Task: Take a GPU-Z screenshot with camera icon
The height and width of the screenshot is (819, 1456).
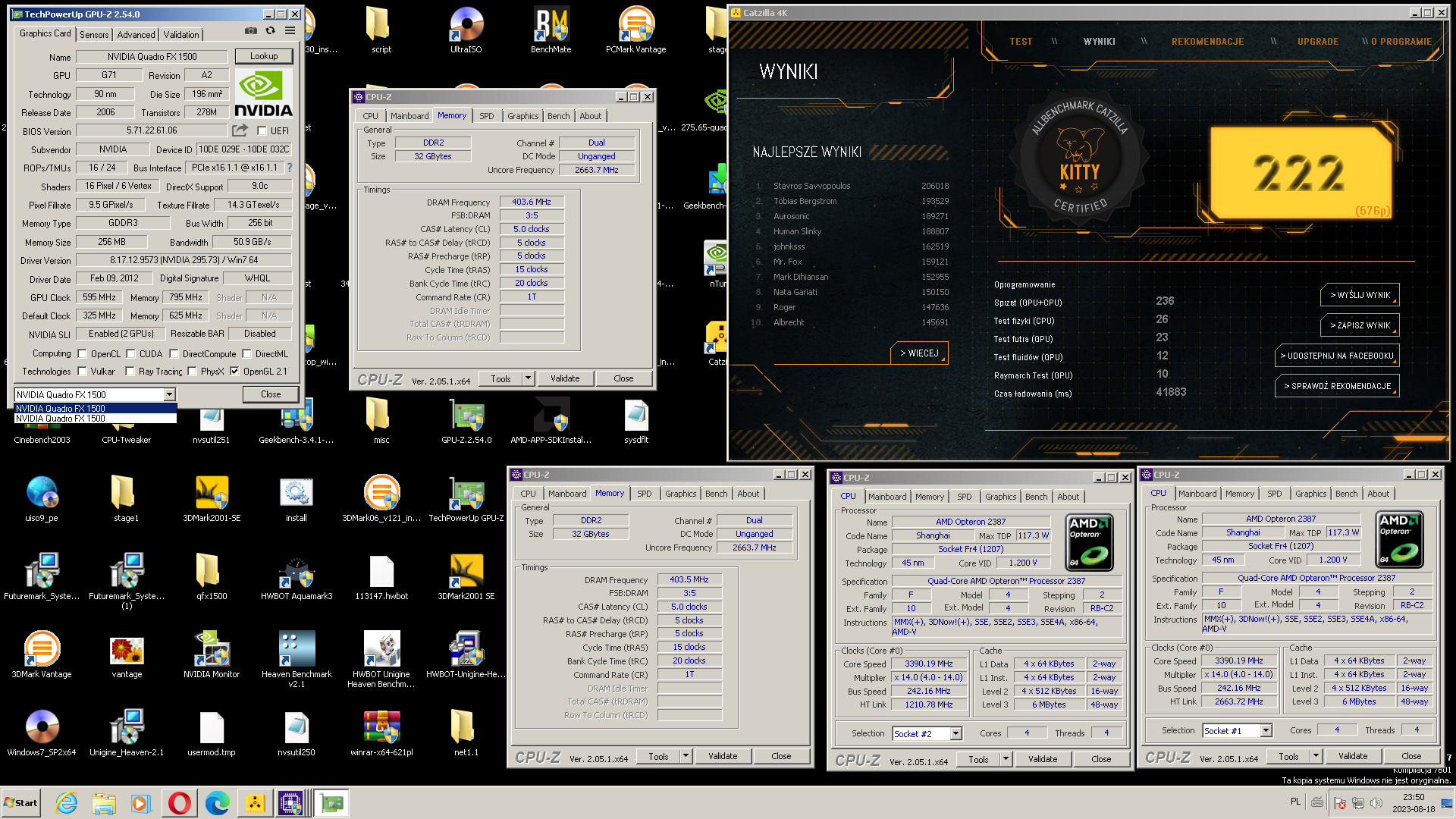Action: 250,31
